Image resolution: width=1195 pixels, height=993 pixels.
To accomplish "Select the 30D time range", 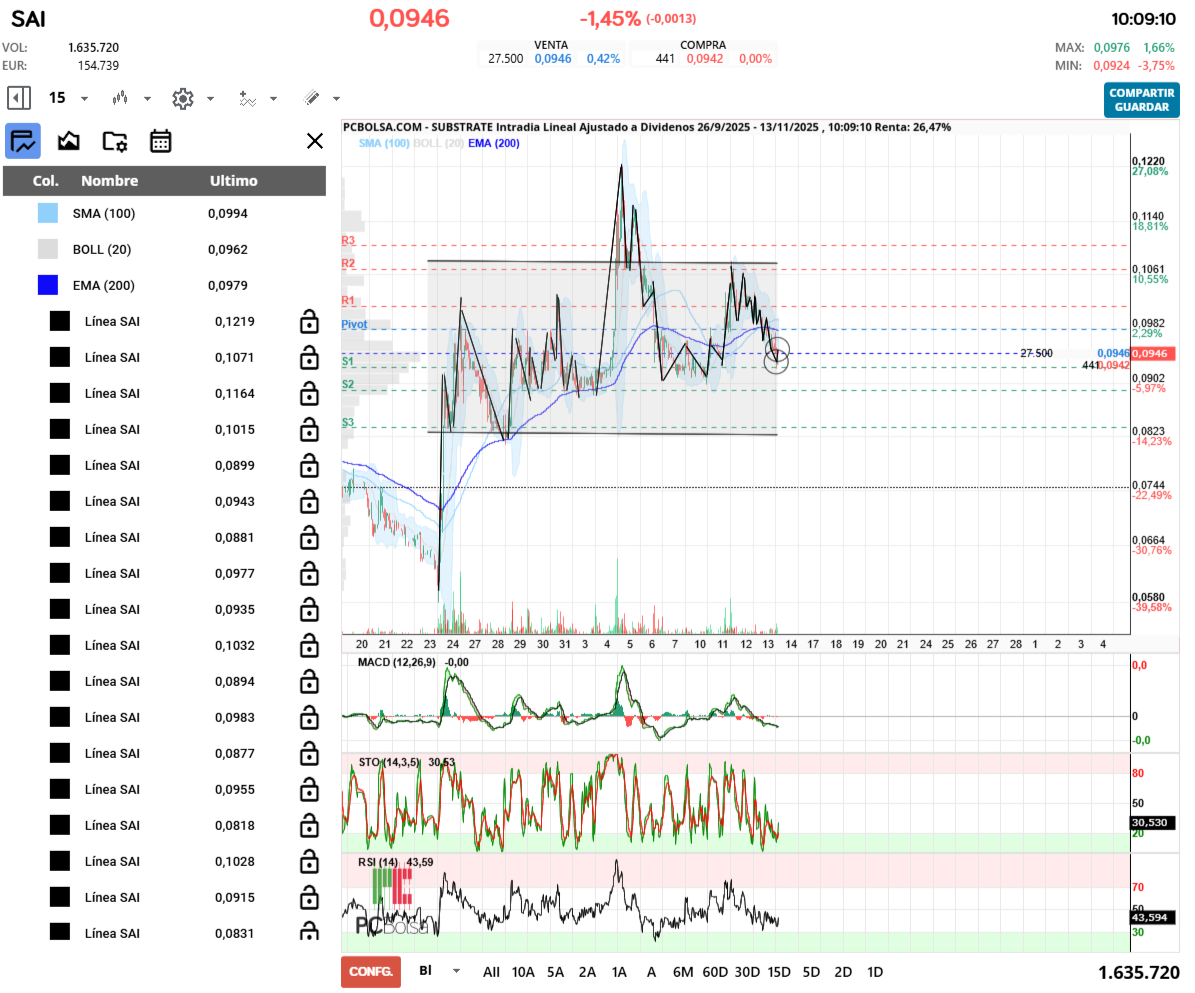I will [x=747, y=972].
